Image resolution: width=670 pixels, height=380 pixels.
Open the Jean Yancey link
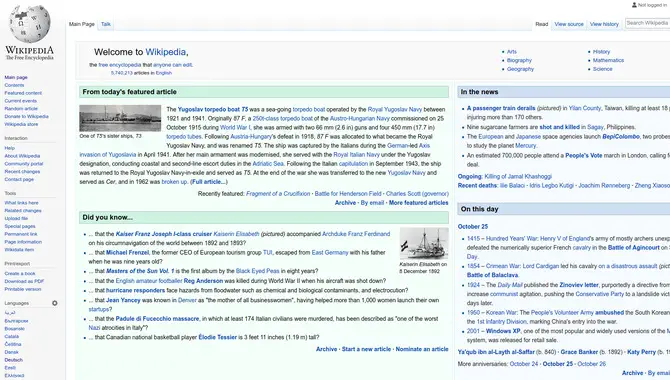coord(123,300)
